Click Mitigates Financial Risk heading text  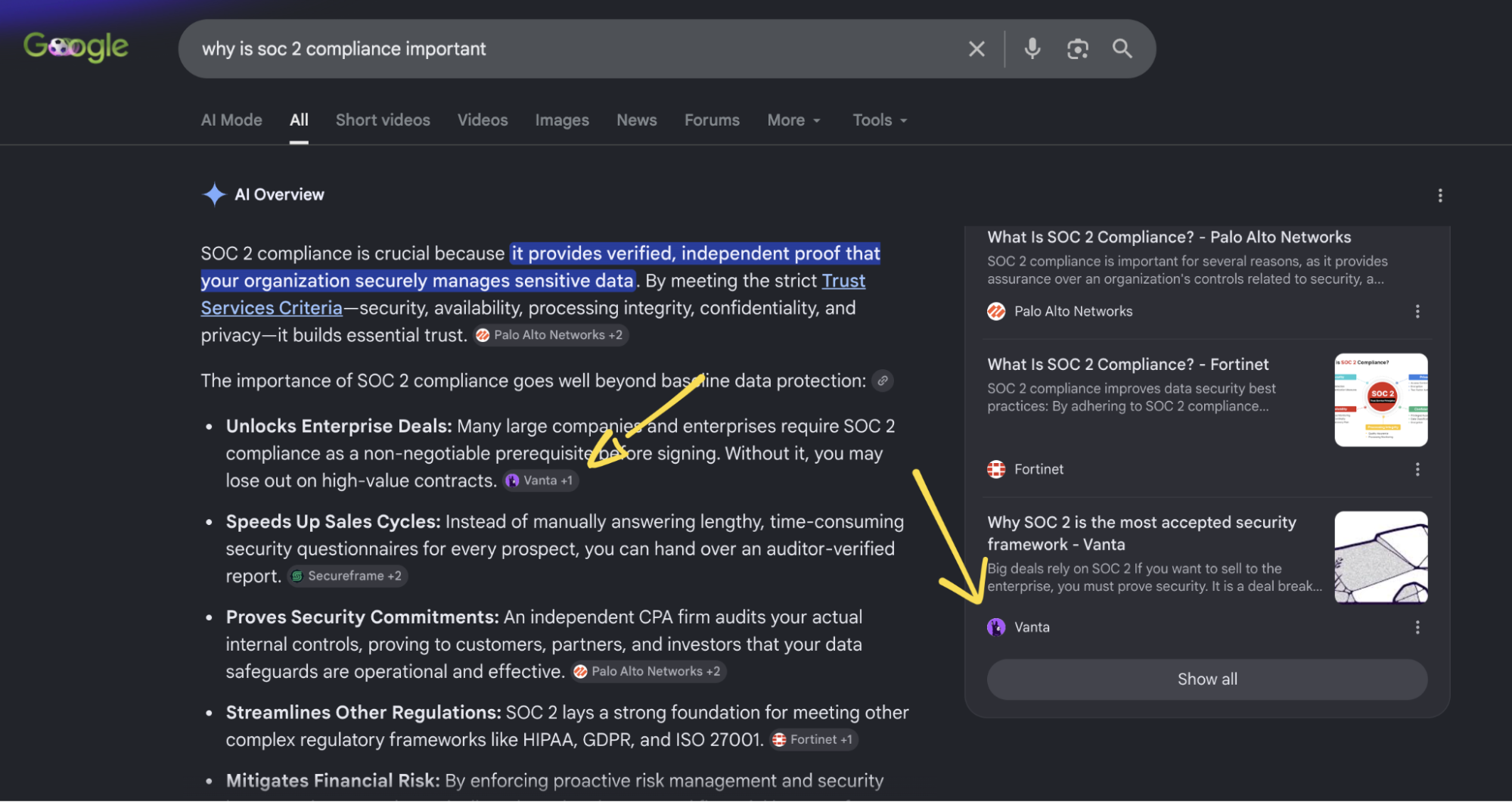[333, 781]
